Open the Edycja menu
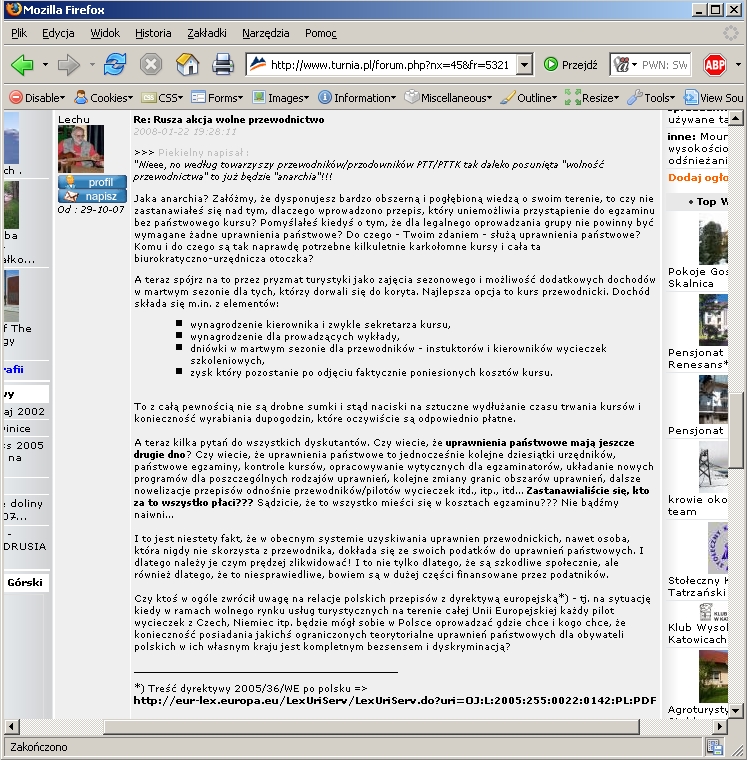The image size is (747, 760). tap(58, 33)
